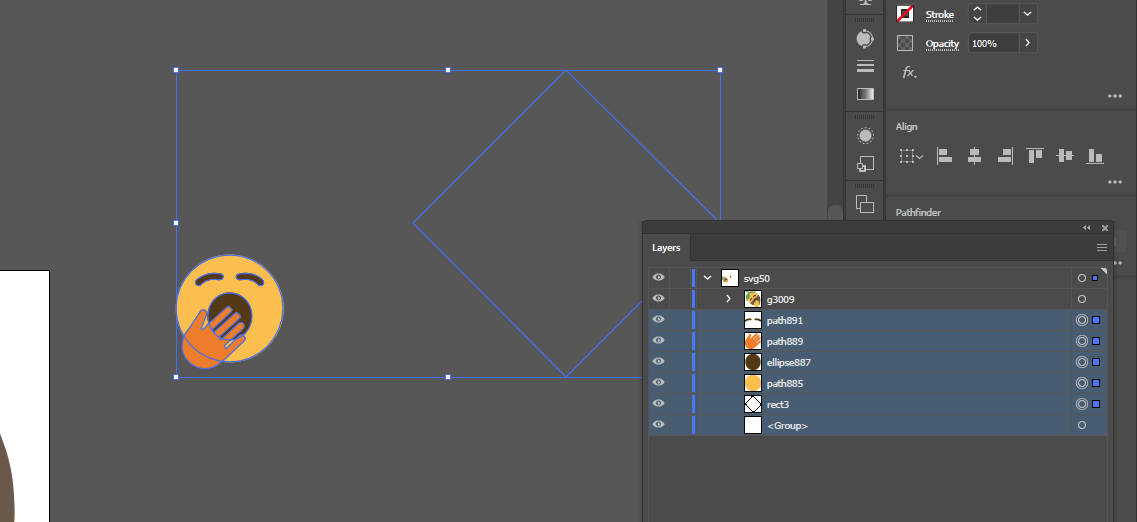
Task: Hide the g3009 group
Action: coord(658,299)
